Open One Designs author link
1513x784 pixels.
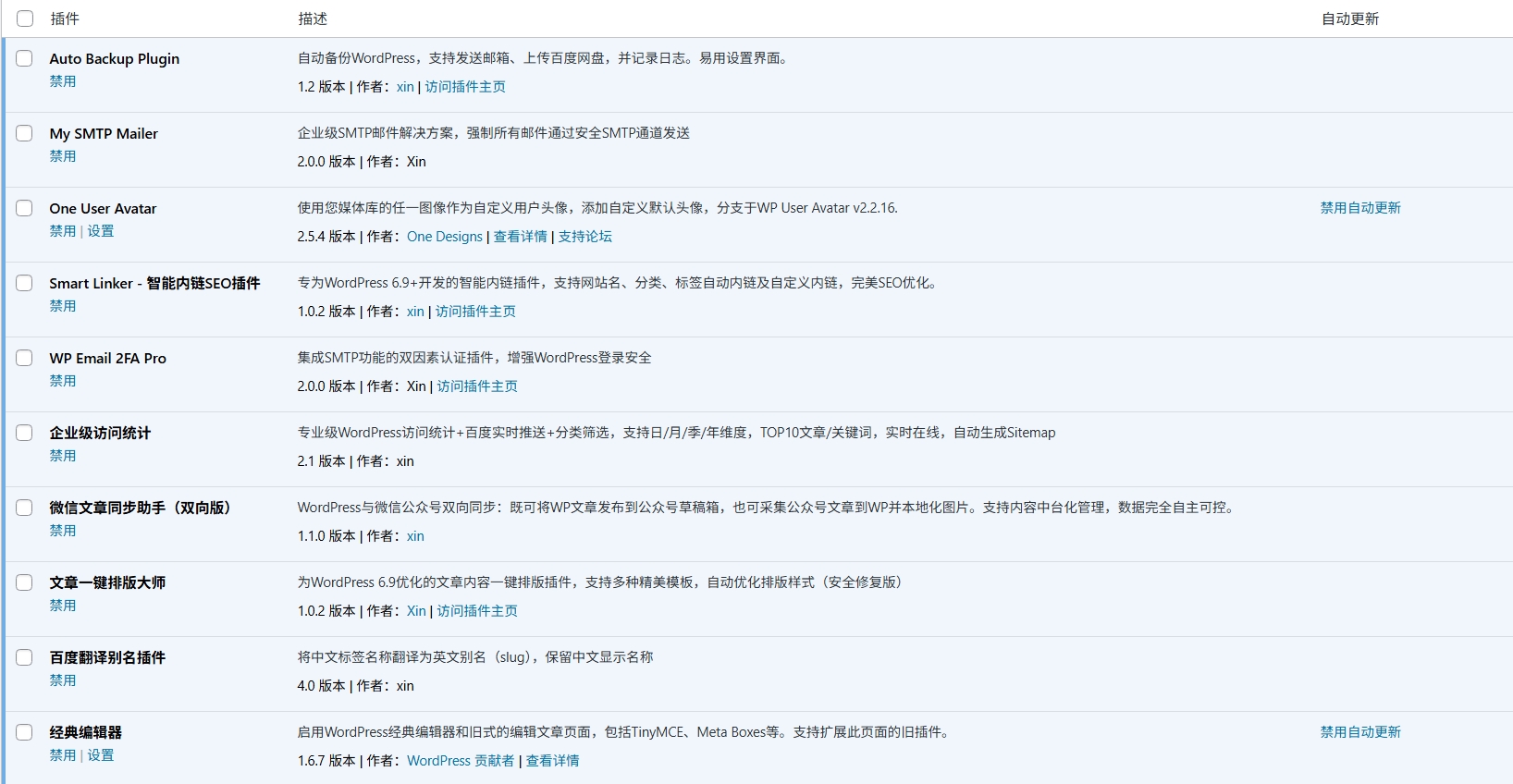(445, 237)
